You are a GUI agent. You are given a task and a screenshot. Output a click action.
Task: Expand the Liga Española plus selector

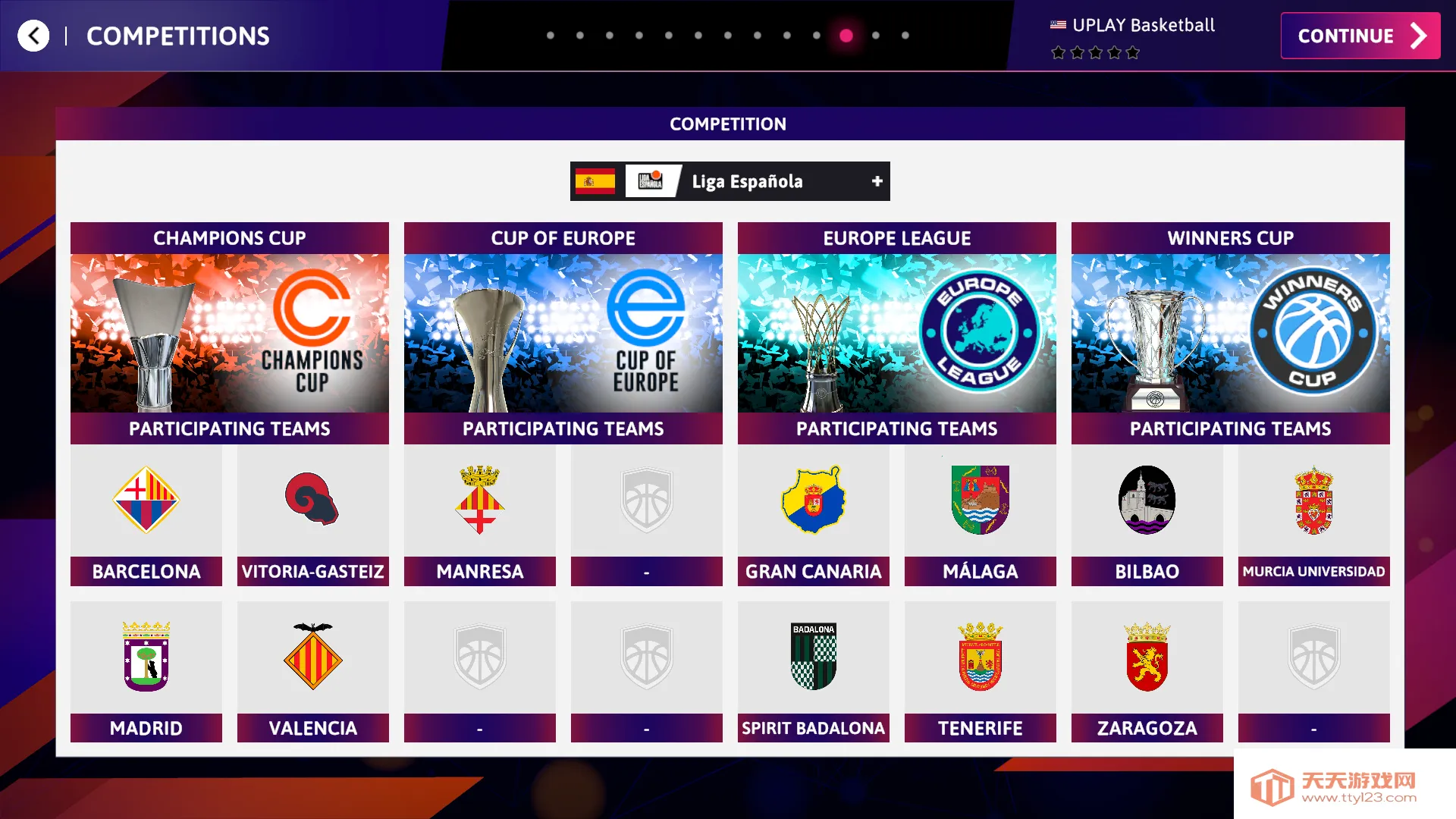coord(877,181)
